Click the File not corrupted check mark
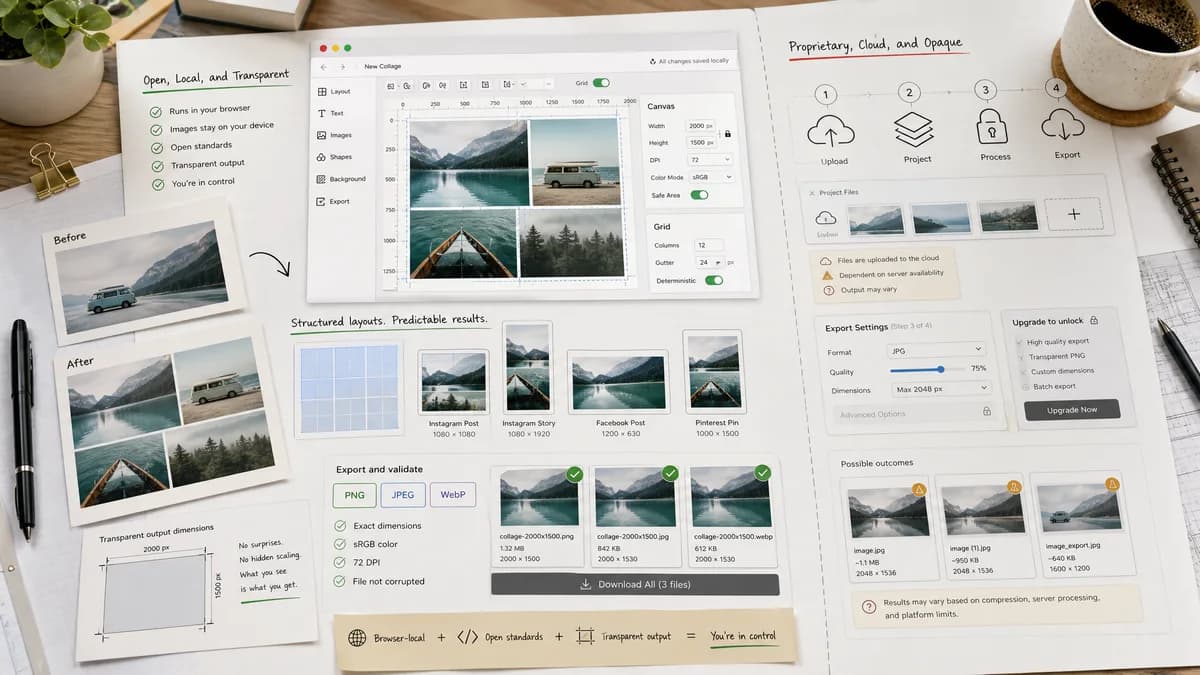The width and height of the screenshot is (1200, 675). tap(340, 581)
